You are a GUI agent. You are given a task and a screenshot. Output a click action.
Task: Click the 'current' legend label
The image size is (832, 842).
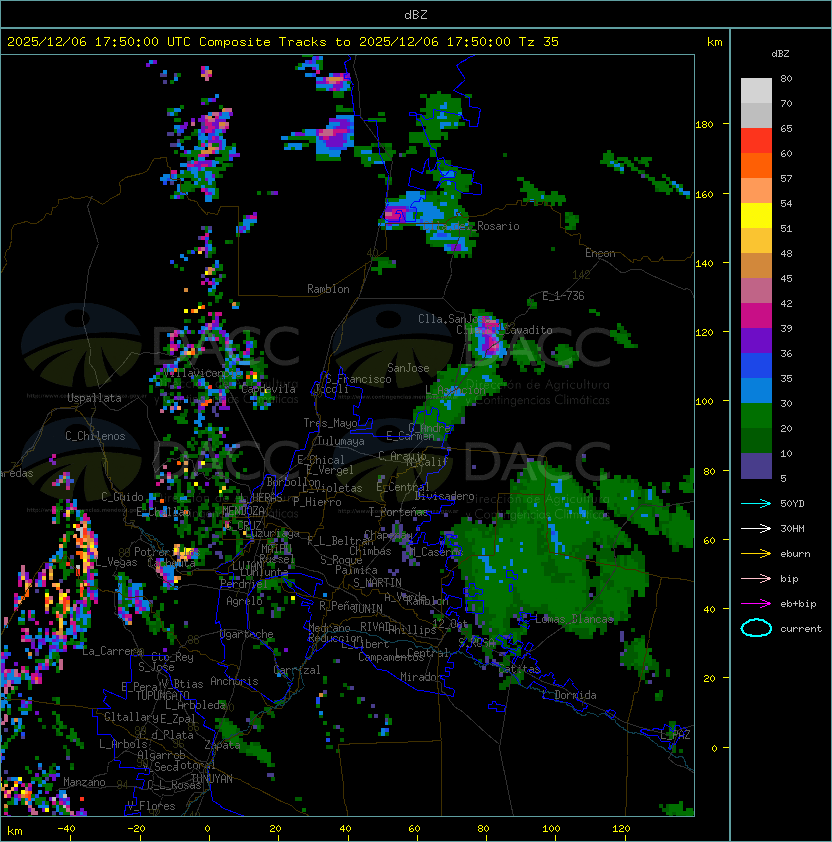(801, 629)
